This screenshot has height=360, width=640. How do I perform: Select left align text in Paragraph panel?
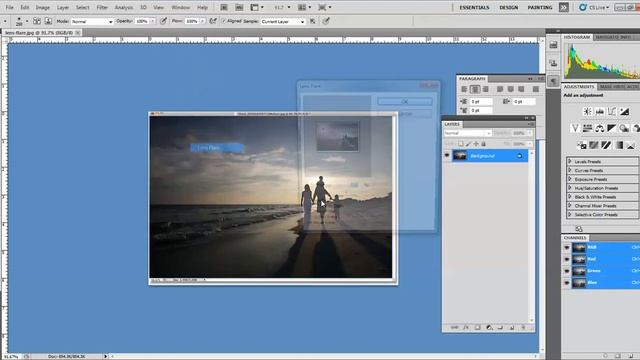tap(464, 89)
